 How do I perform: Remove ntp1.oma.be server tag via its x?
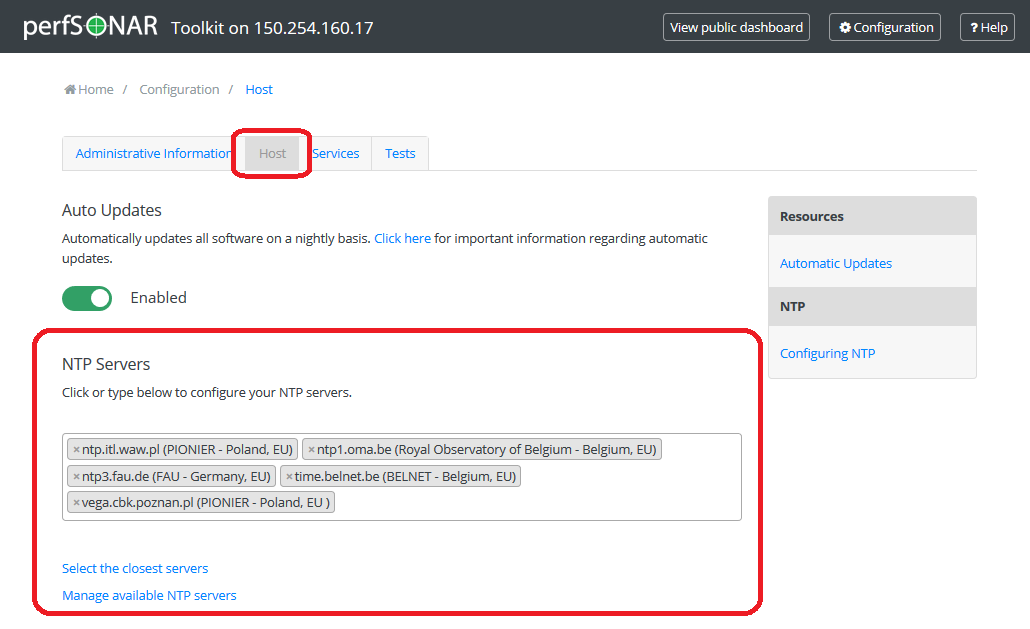coord(311,450)
